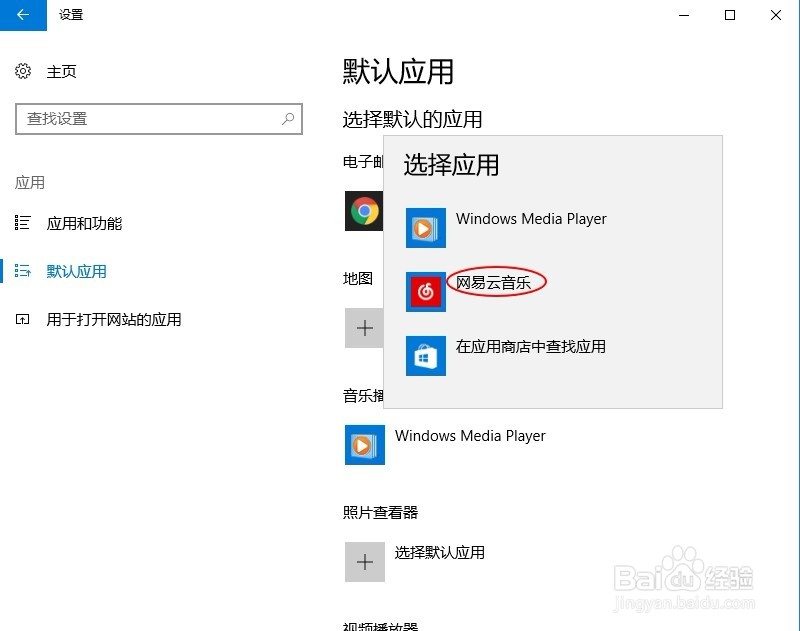The width and height of the screenshot is (800, 631).
Task: Click the Chrome icon under 电子邮件
Action: click(x=364, y=210)
